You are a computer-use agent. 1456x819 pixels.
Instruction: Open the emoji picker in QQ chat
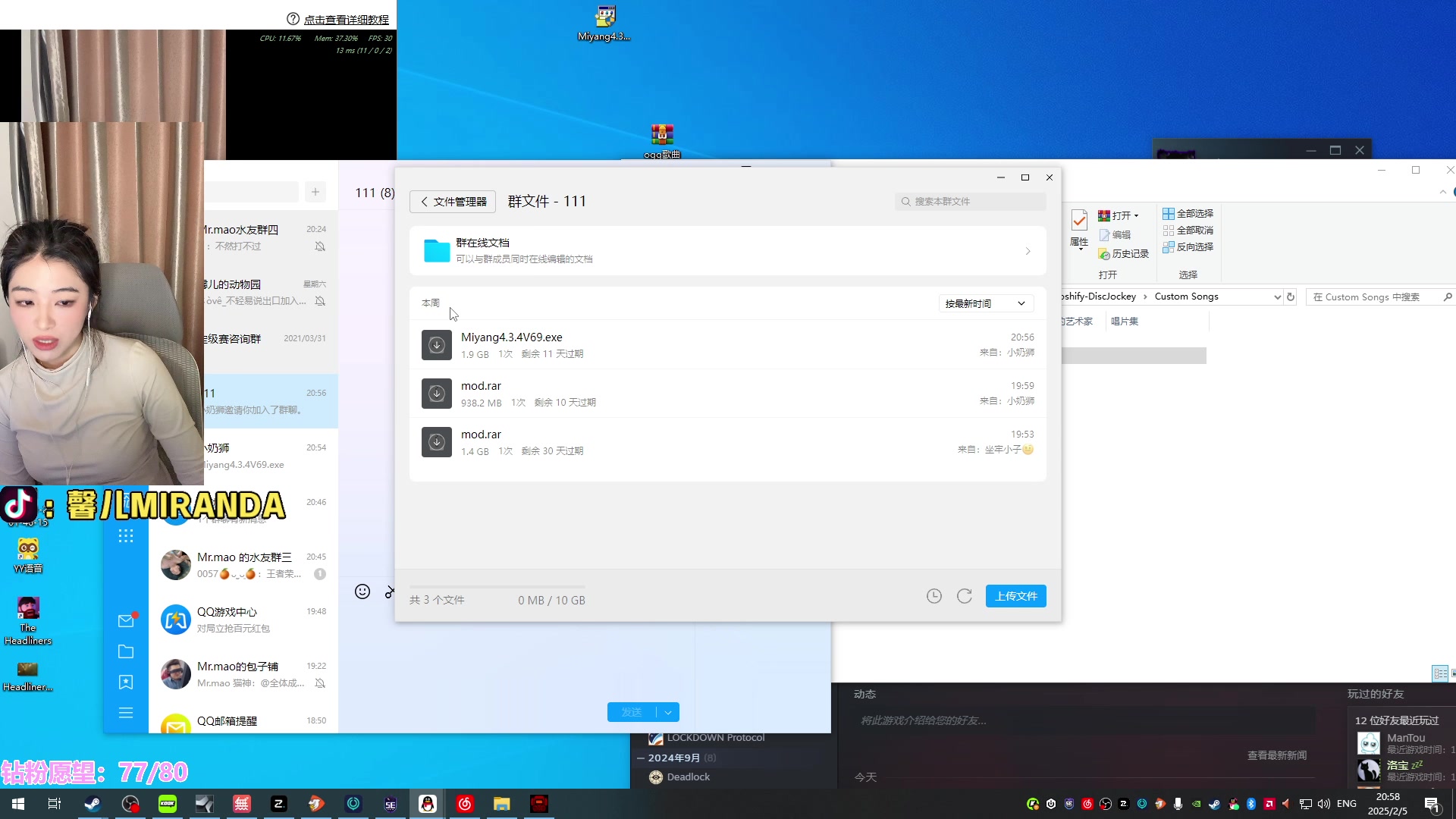(x=362, y=591)
